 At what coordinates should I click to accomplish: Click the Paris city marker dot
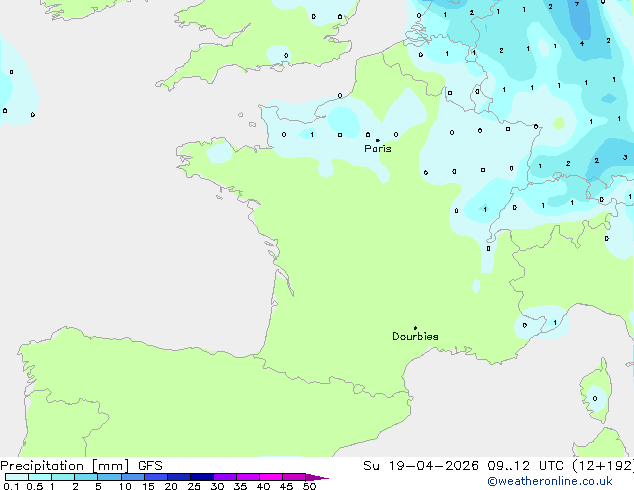point(378,140)
